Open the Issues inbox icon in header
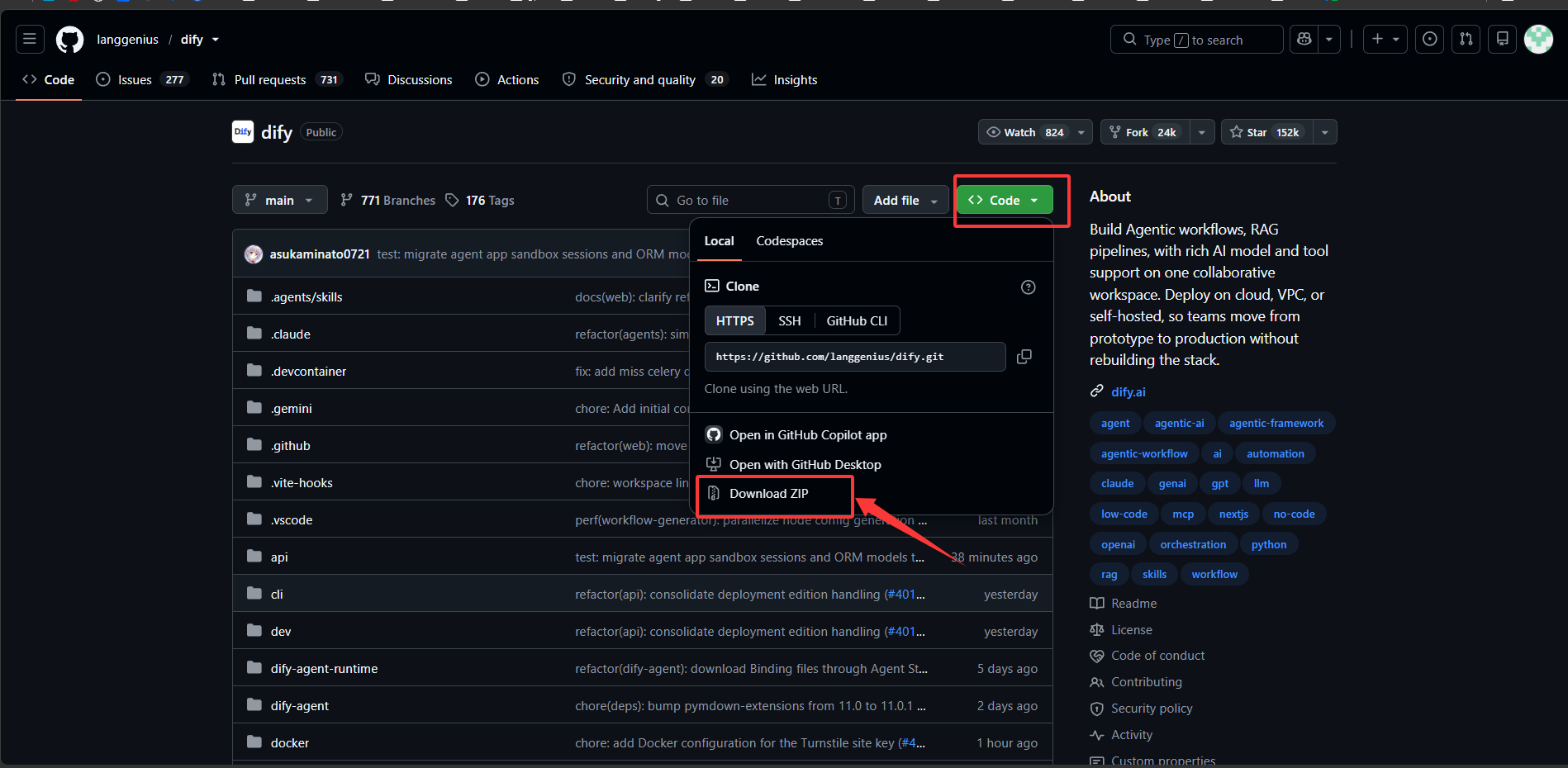 click(x=1430, y=39)
